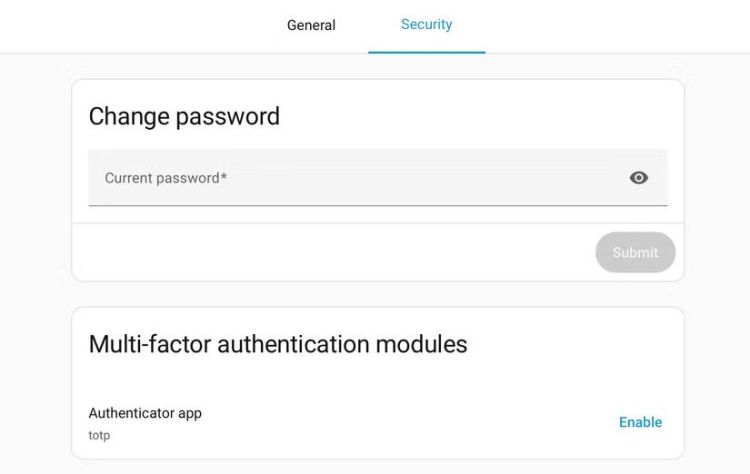The width and height of the screenshot is (750, 474).
Task: Toggle password visibility eye icon
Action: click(639, 178)
